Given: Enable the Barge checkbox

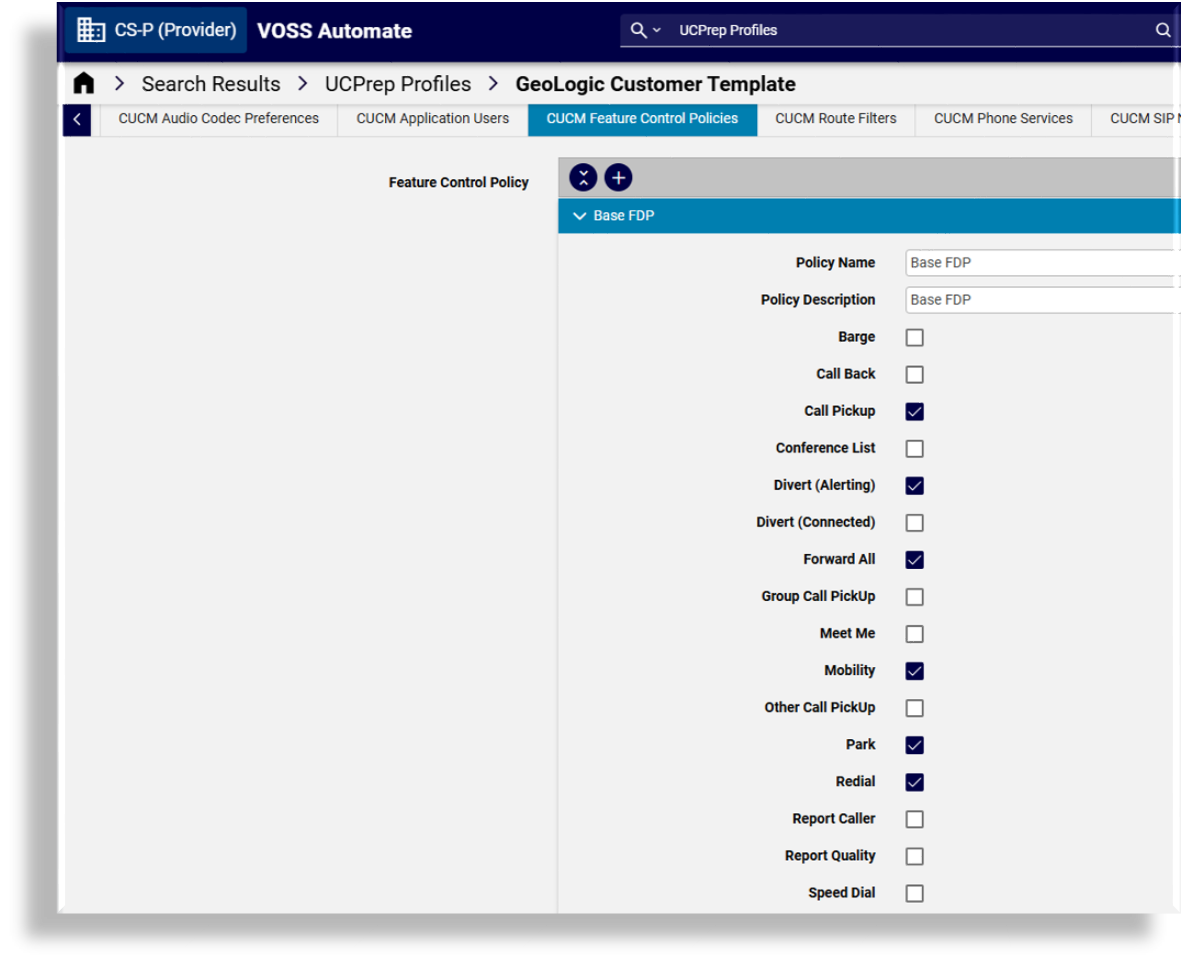Looking at the screenshot, I should pos(914,338).
